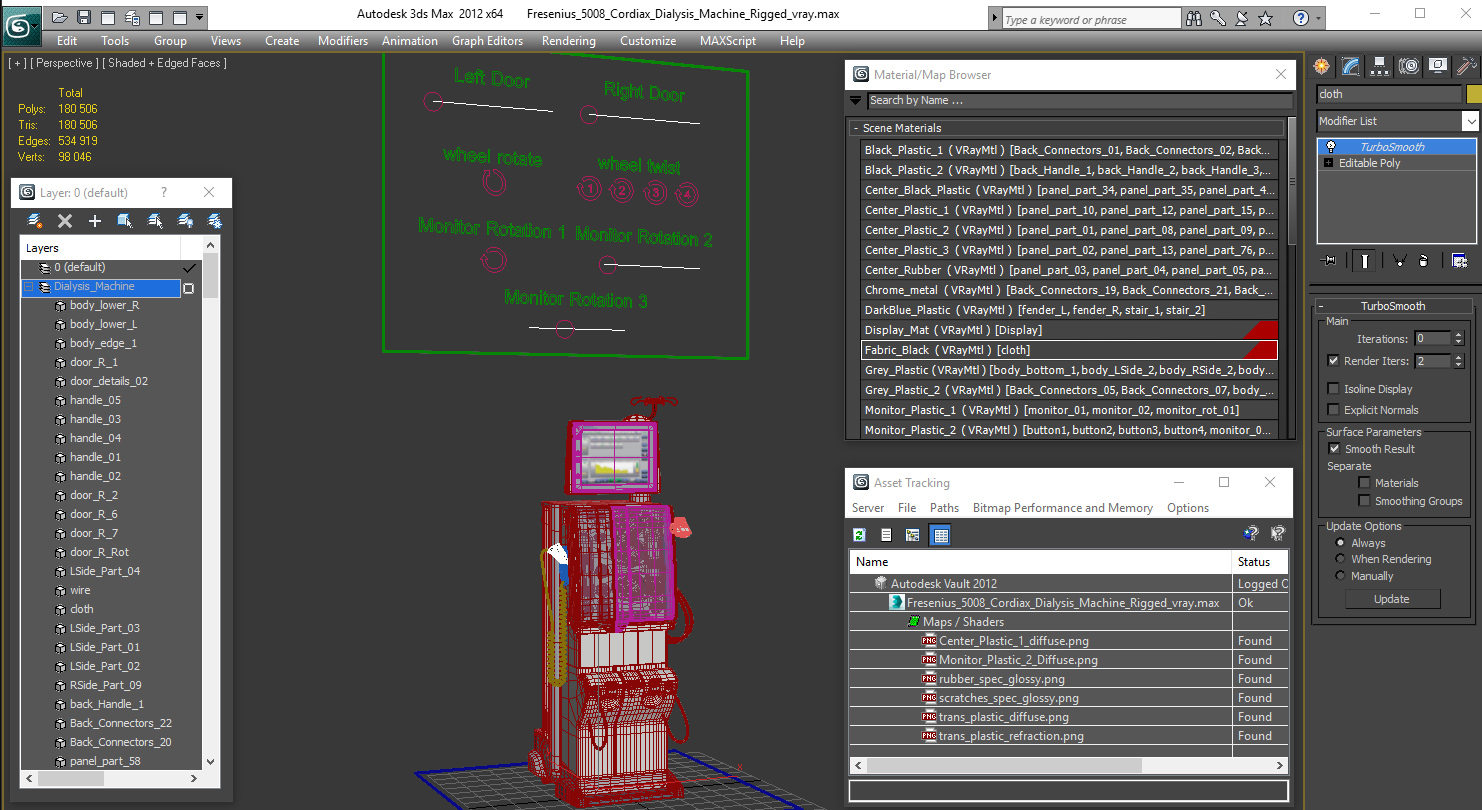The height and width of the screenshot is (810, 1482).
Task: Toggle the TurboSmooth modifier lightbulb
Action: (1331, 147)
